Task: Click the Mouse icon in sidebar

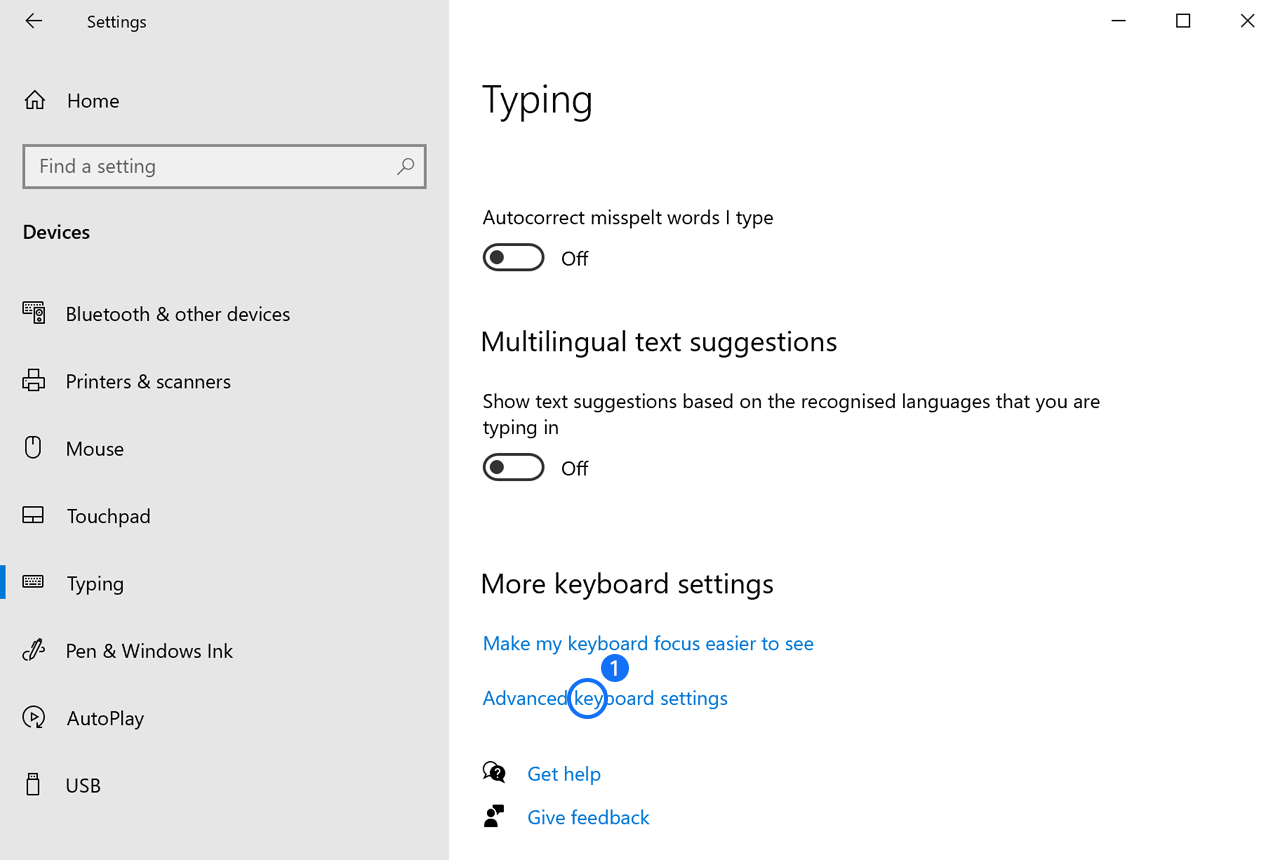Action: click(34, 448)
